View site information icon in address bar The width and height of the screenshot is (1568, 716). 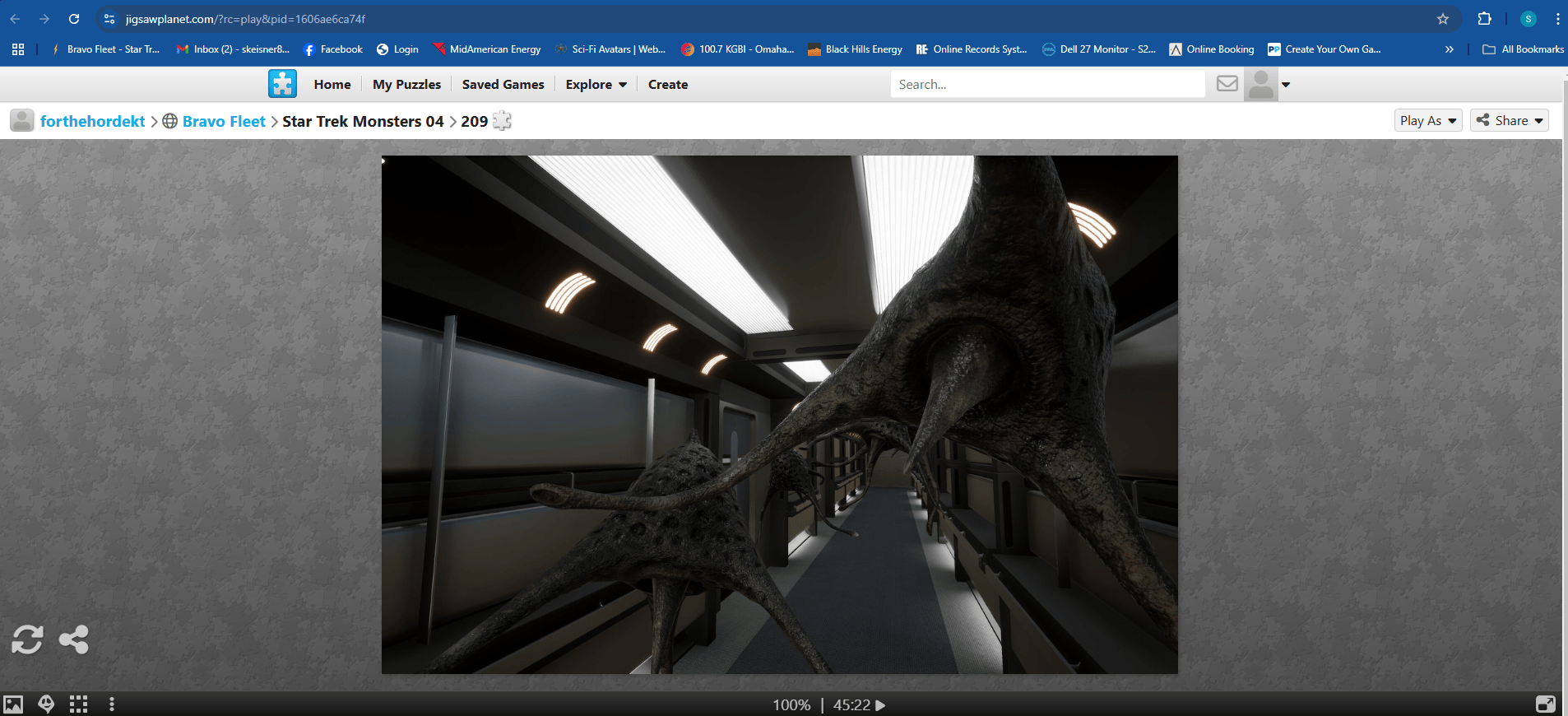[109, 19]
